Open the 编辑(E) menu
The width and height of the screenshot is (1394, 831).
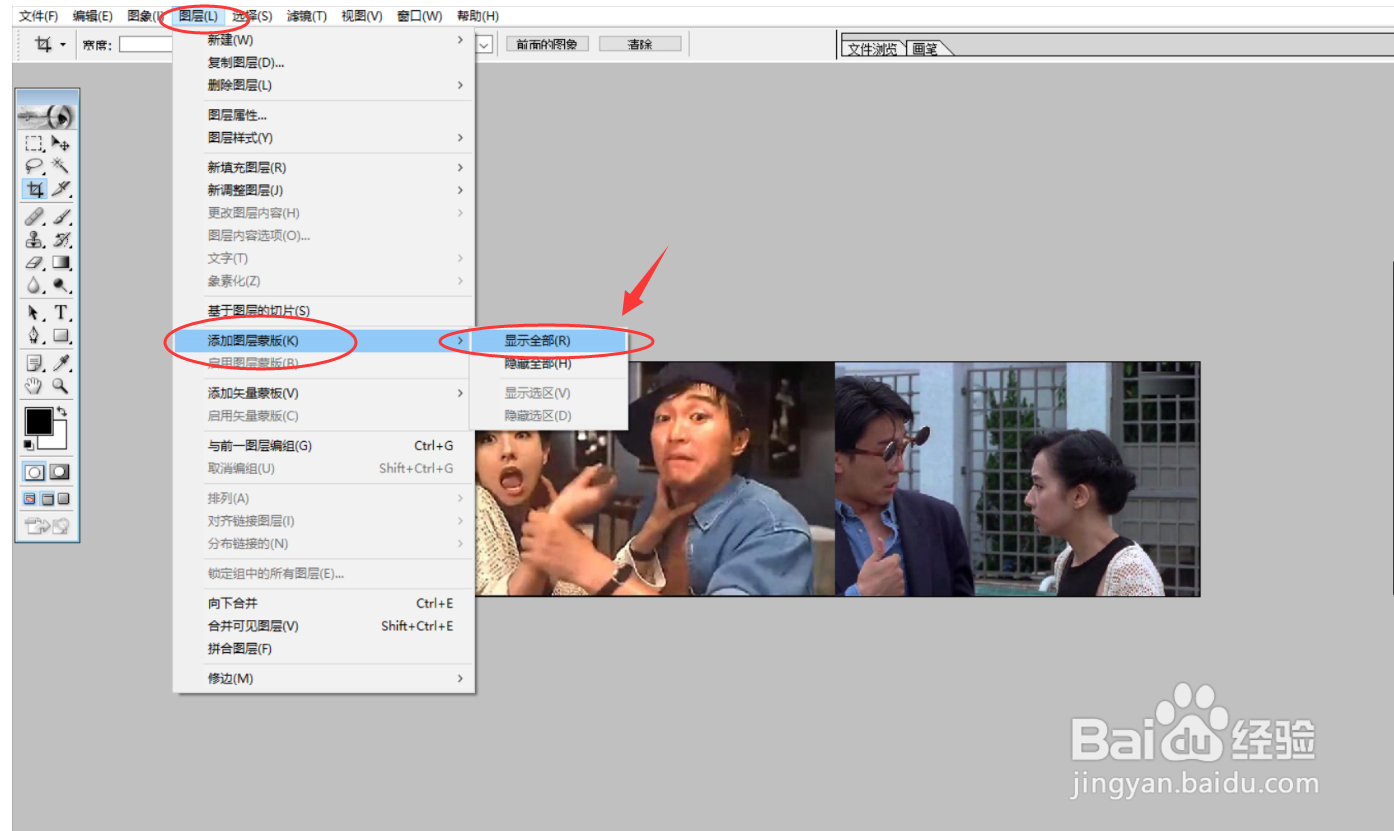(93, 16)
